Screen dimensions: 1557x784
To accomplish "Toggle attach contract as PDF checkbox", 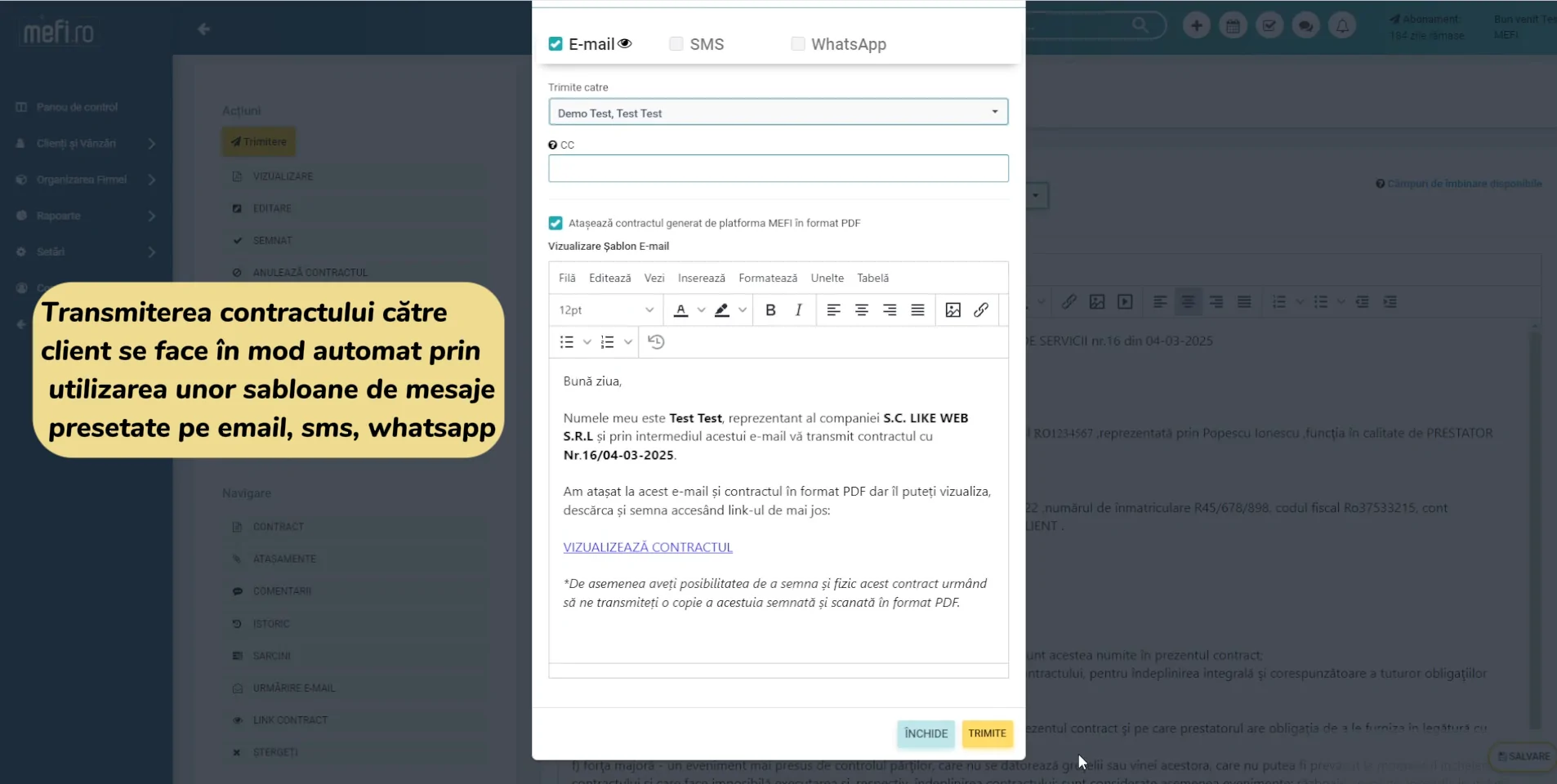I will 555,223.
